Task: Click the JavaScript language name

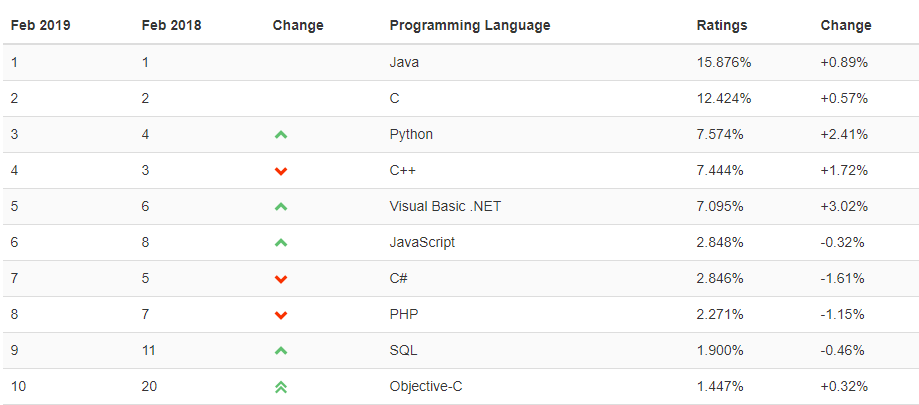Action: coord(422,243)
